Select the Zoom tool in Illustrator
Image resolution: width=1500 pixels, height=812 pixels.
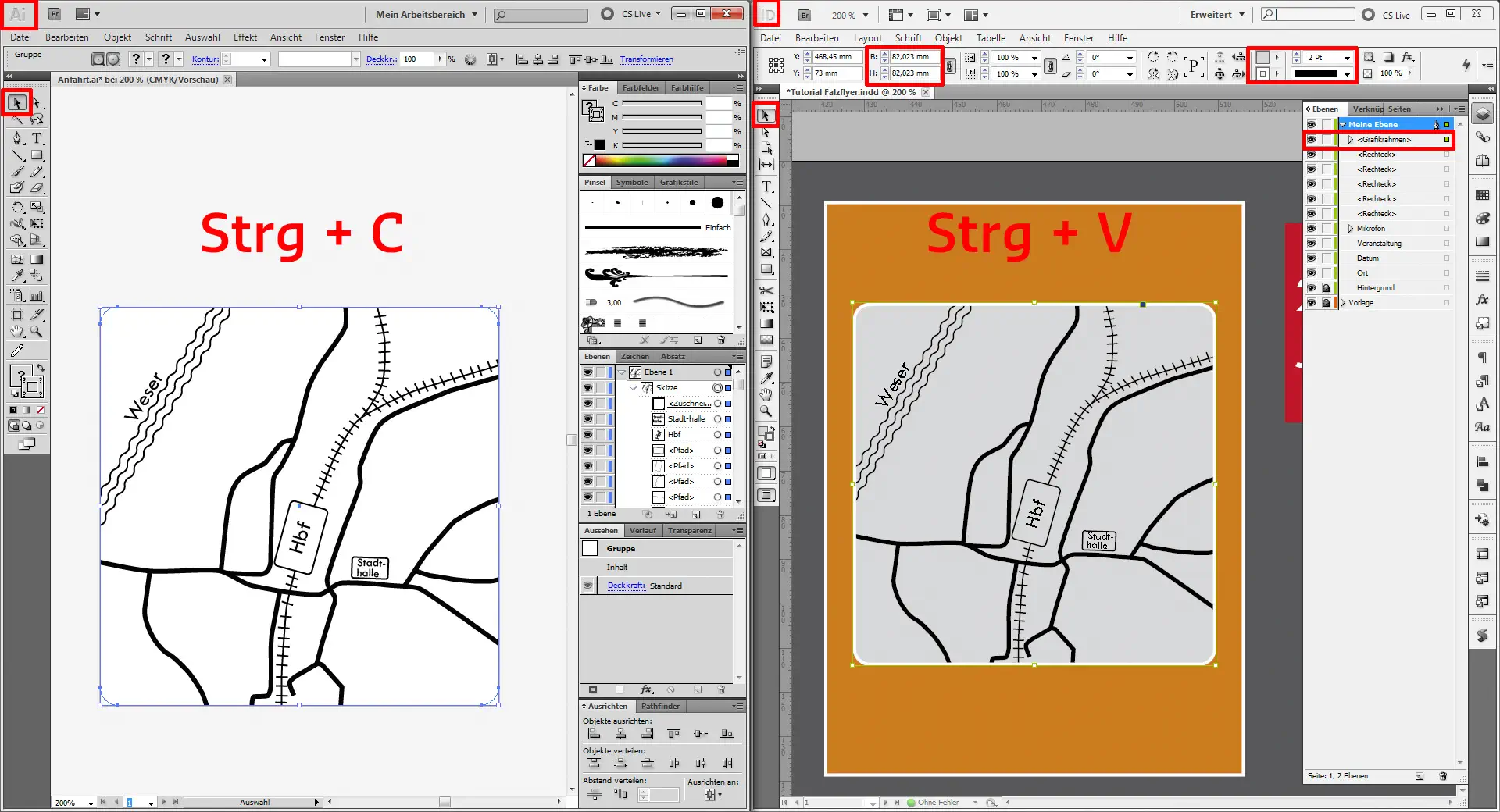pyautogui.click(x=34, y=330)
